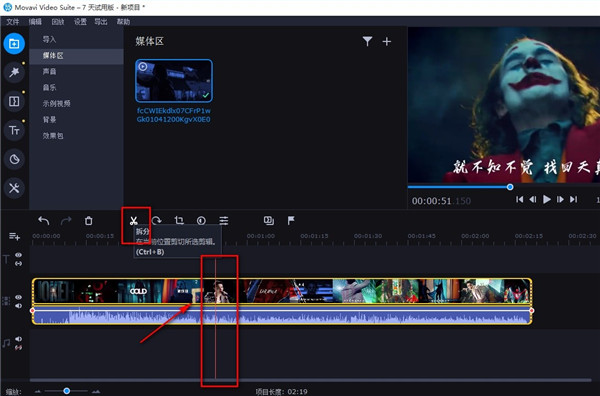Open color adjustments icon
Screen dimensions: 600x396
[x=201, y=221]
